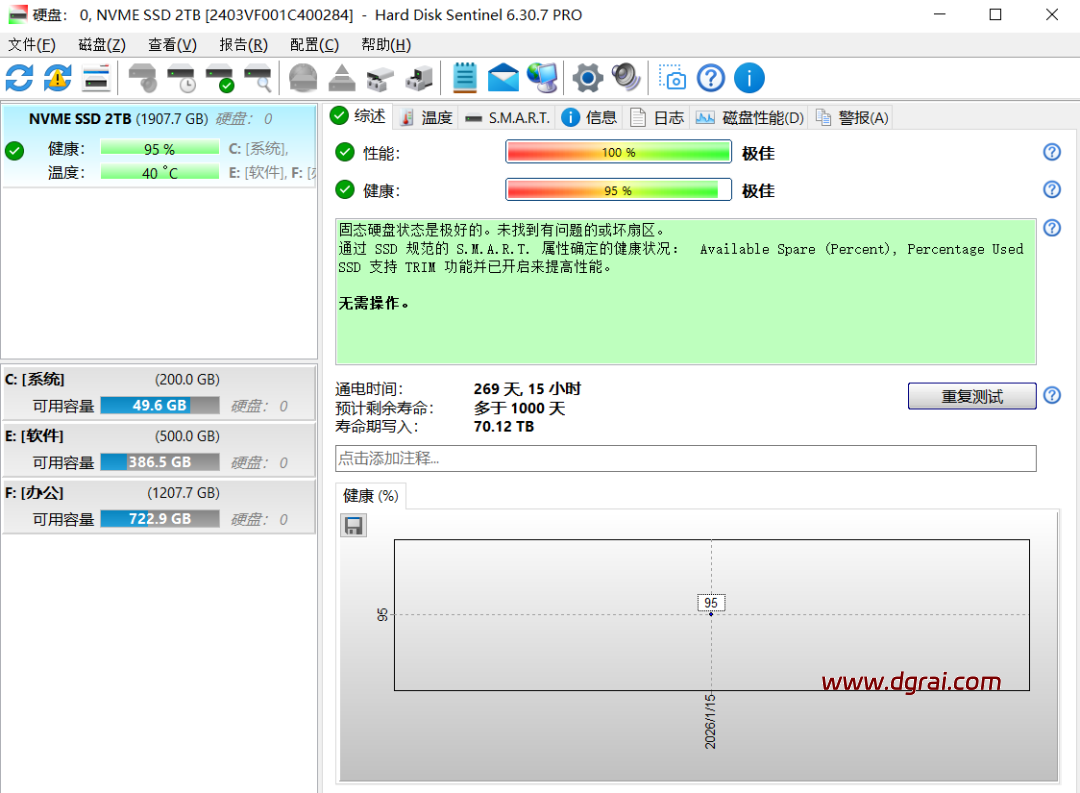The width and height of the screenshot is (1080, 793).
Task: Open the 报告(R) menu
Action: point(243,45)
